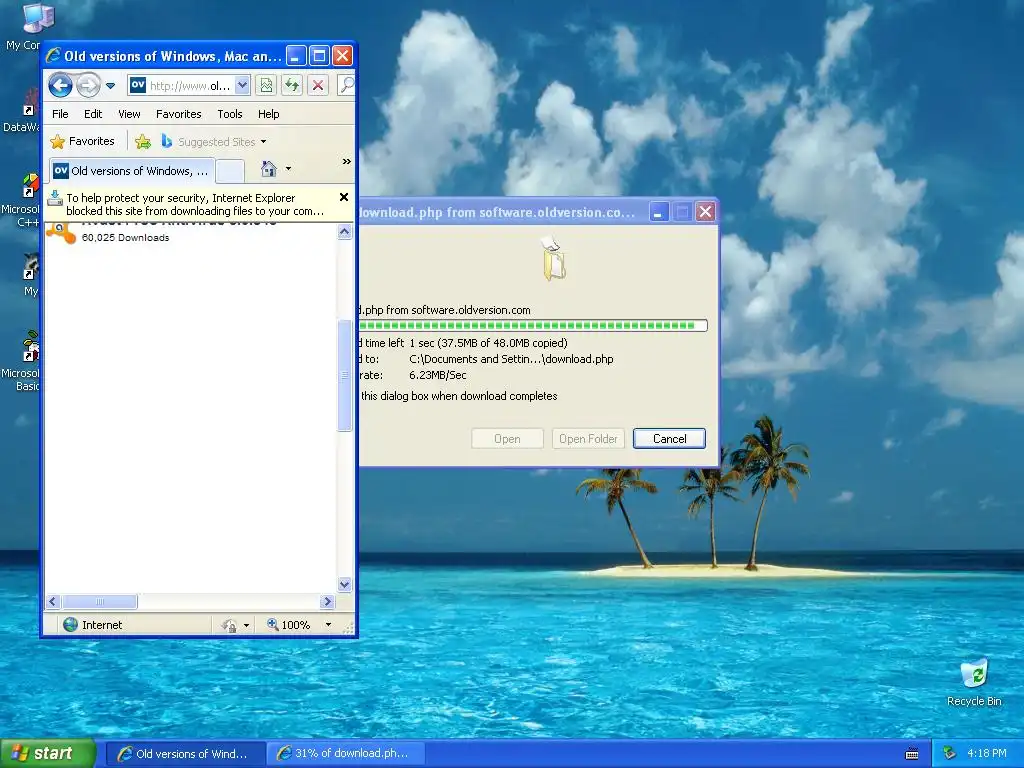Select the Recycle Bin desktop icon

[x=974, y=682]
